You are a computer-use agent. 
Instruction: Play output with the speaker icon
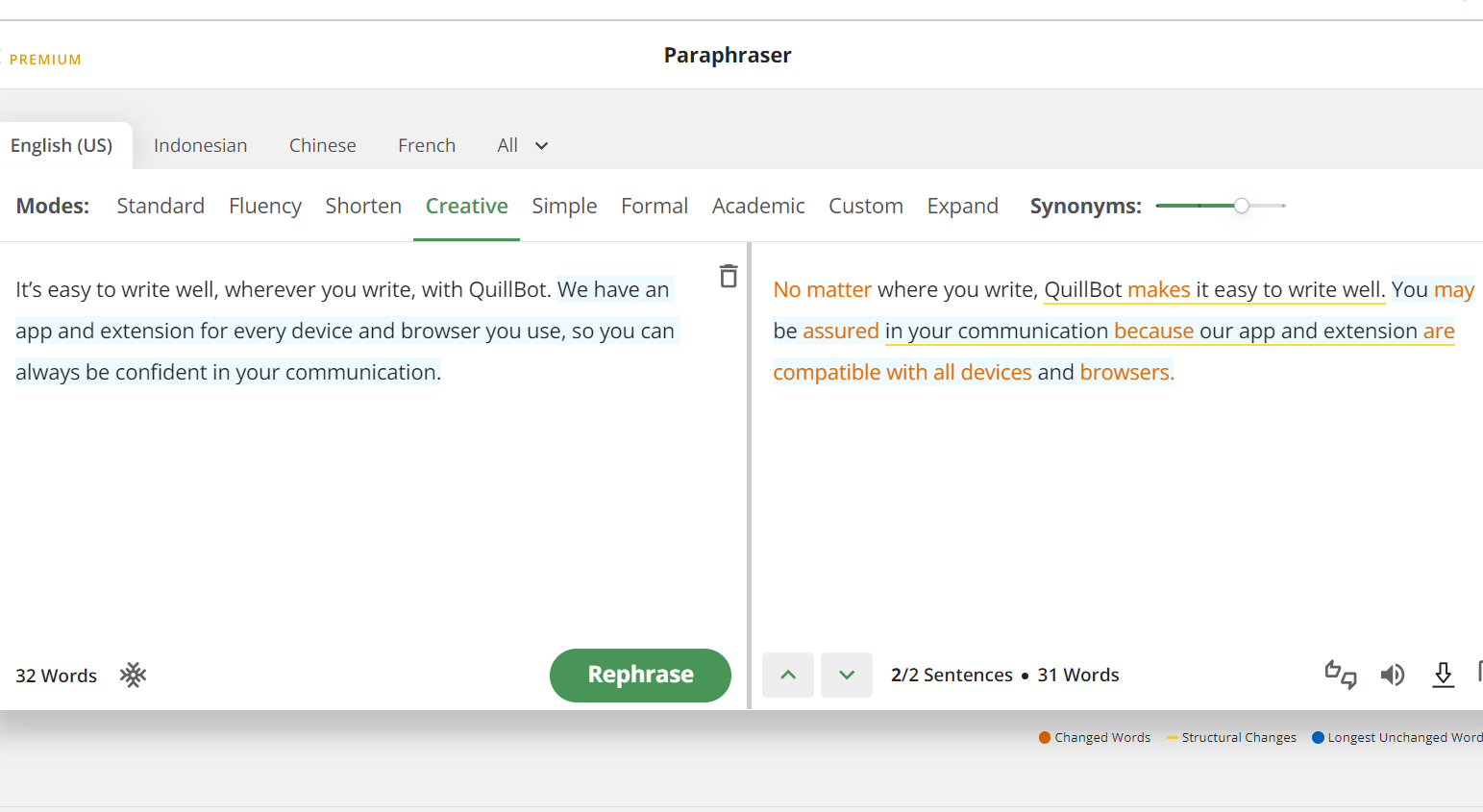[1392, 675]
